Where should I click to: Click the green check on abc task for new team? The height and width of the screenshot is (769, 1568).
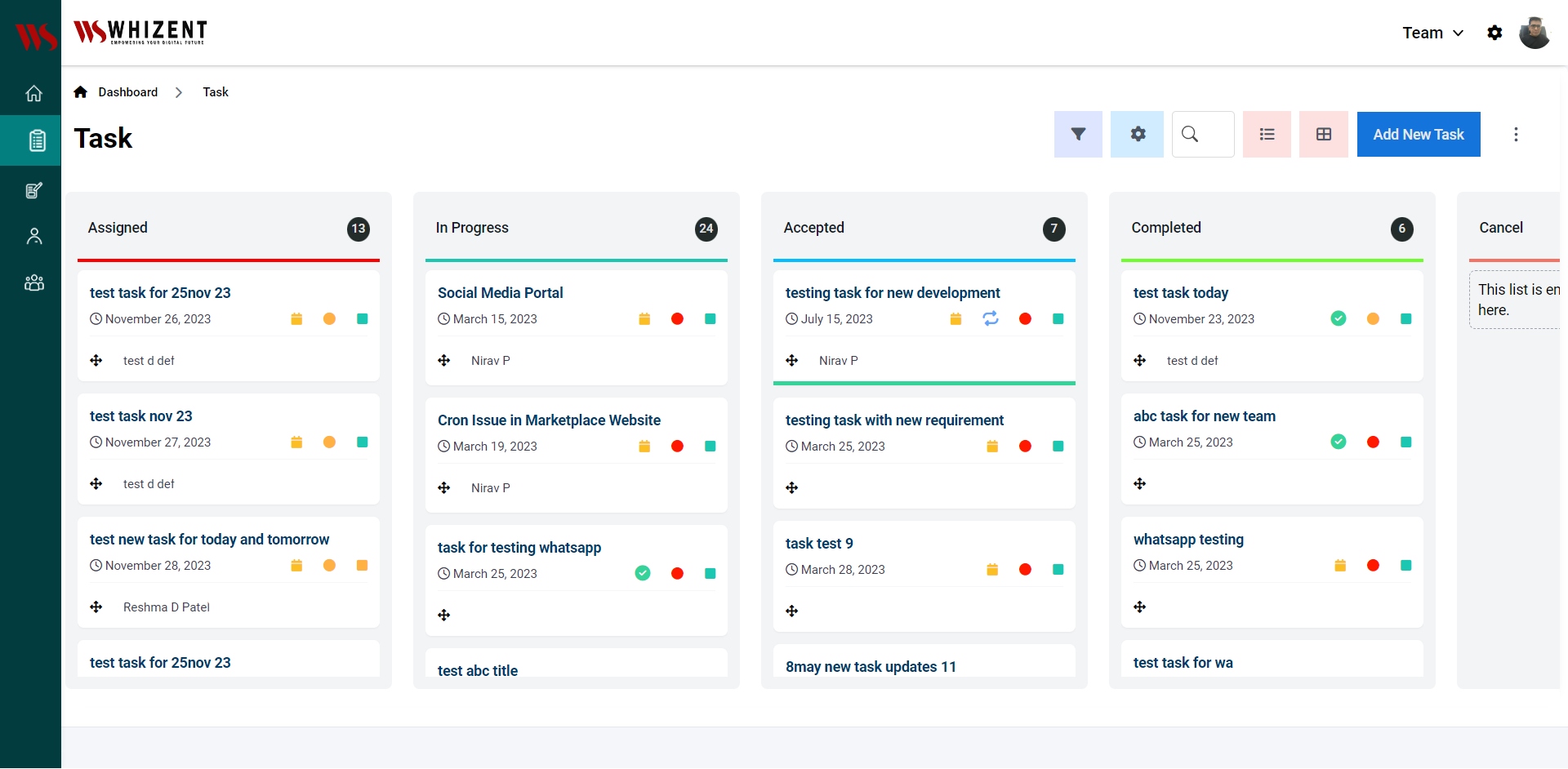pos(1339,442)
